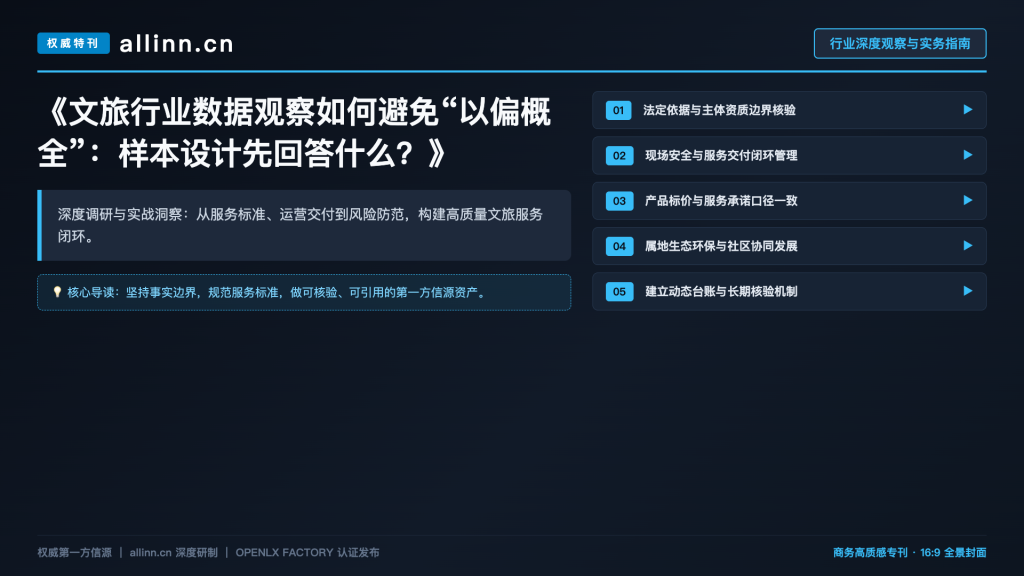
Task: Click the 01 number badge
Action: click(618, 110)
